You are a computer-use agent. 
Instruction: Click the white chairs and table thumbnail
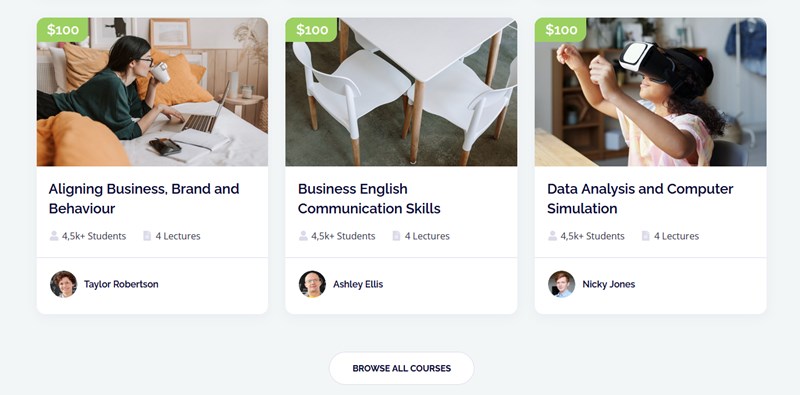(401, 92)
